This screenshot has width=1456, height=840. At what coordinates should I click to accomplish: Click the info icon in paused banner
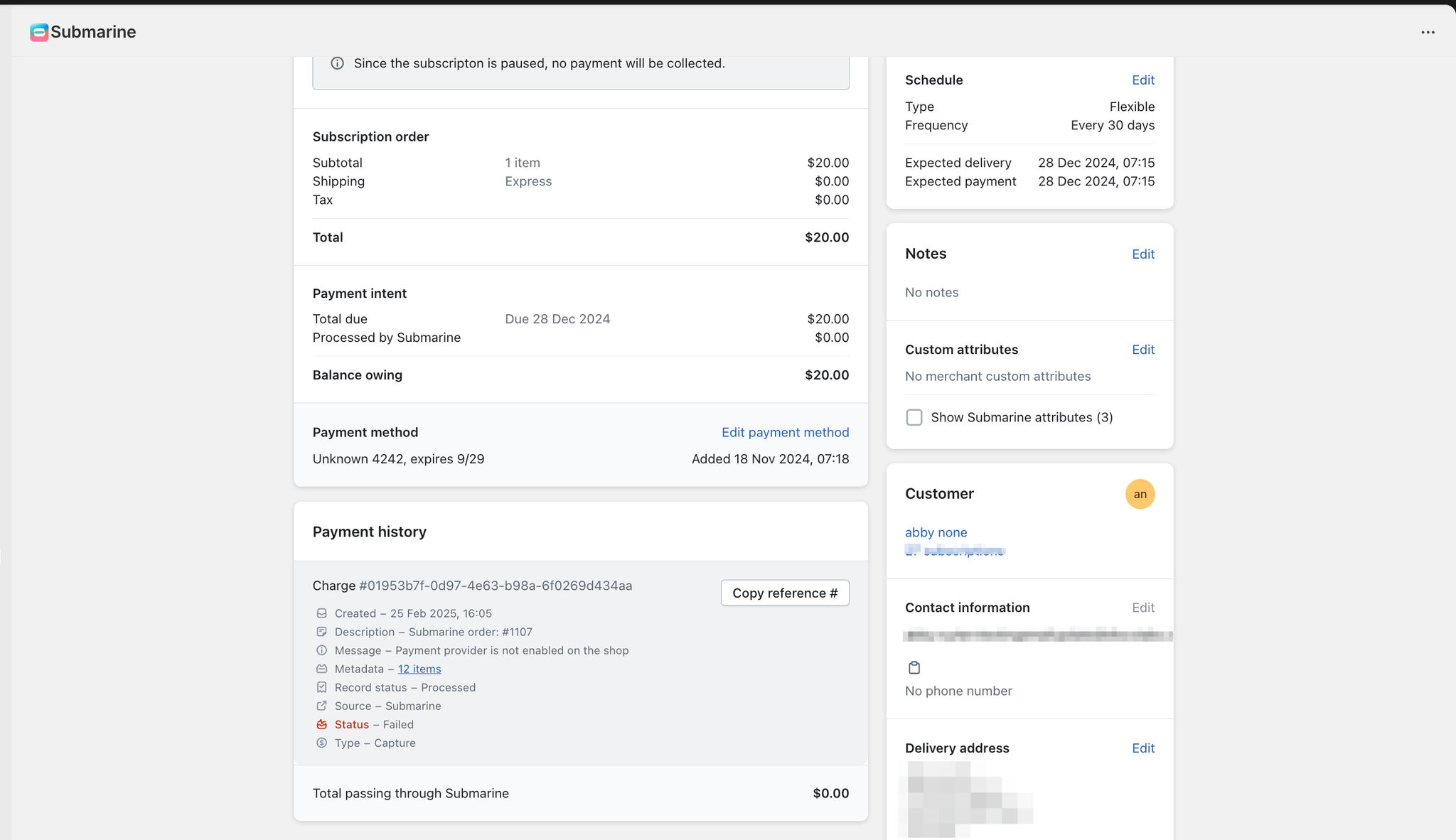pyautogui.click(x=338, y=63)
